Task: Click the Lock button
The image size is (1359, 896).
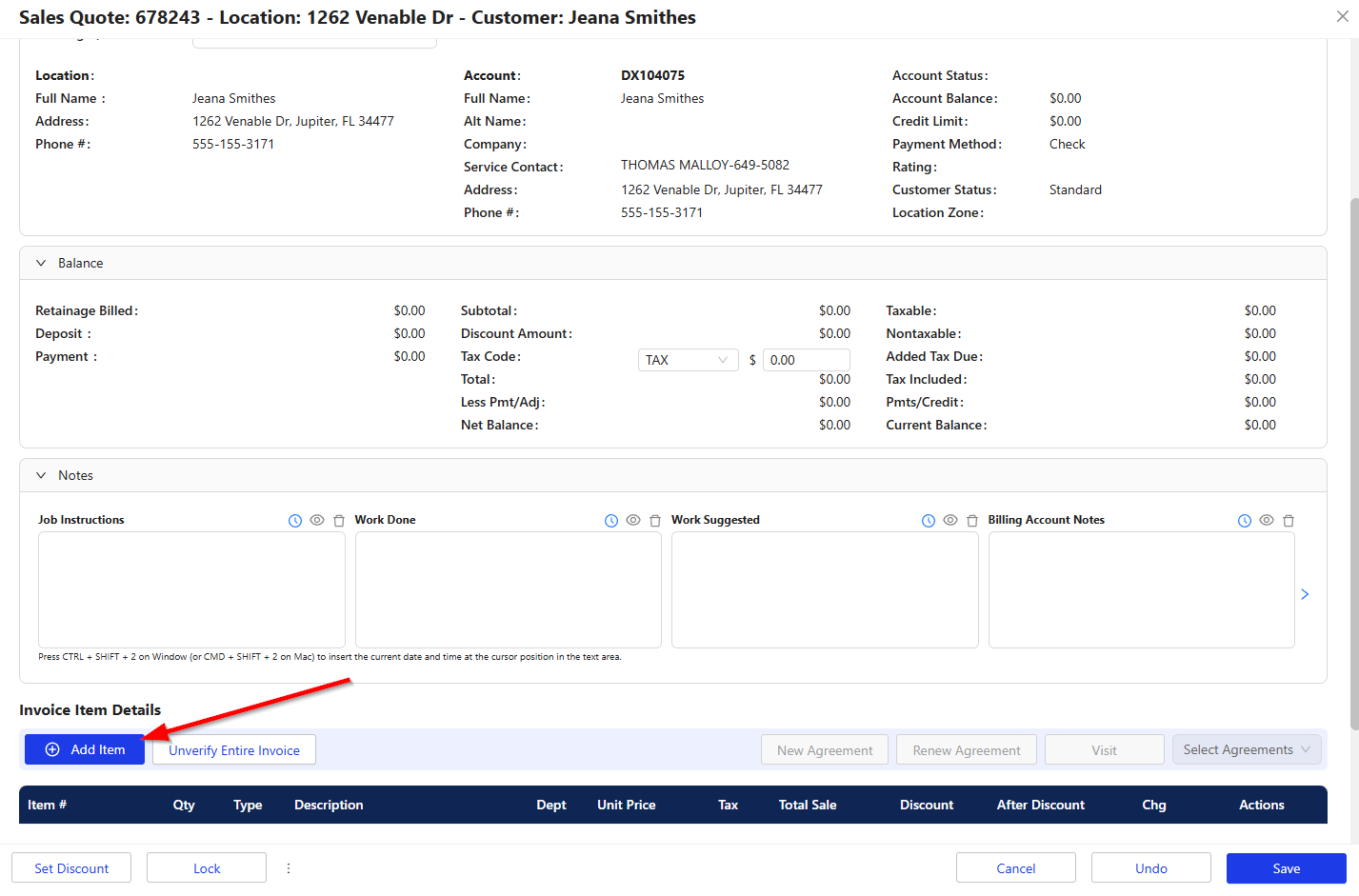Action: tap(207, 868)
